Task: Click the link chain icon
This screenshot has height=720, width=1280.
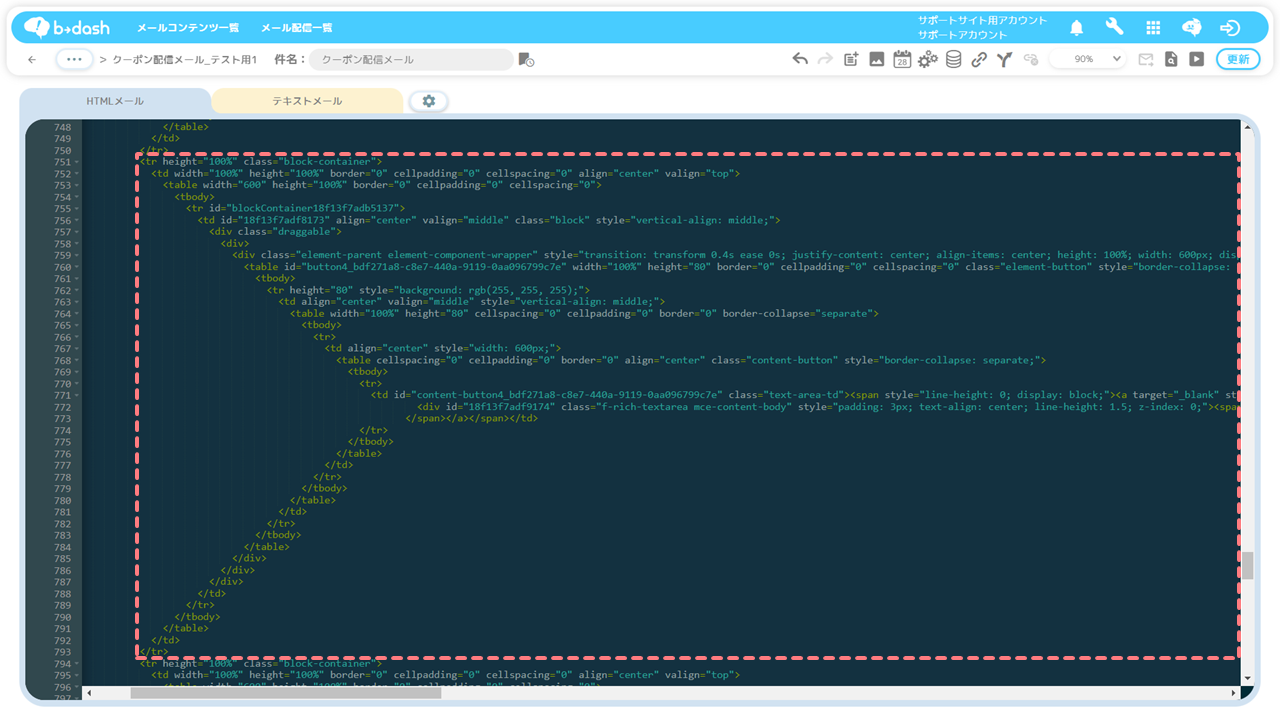Action: [x=979, y=59]
